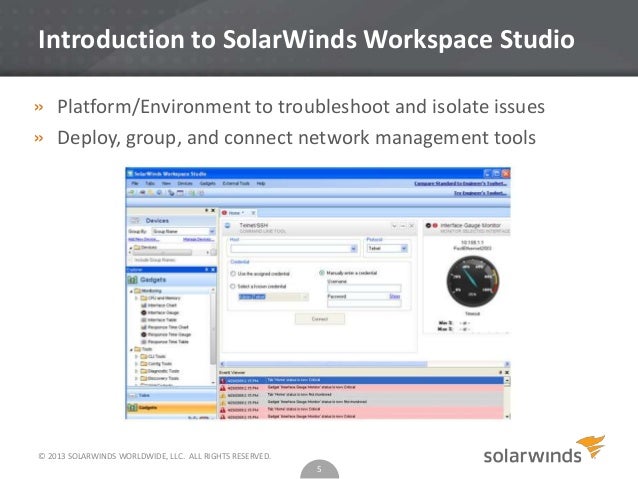Click the yellow folder toolbar icon
The height and width of the screenshot is (479, 638).
pyautogui.click(x=150, y=193)
